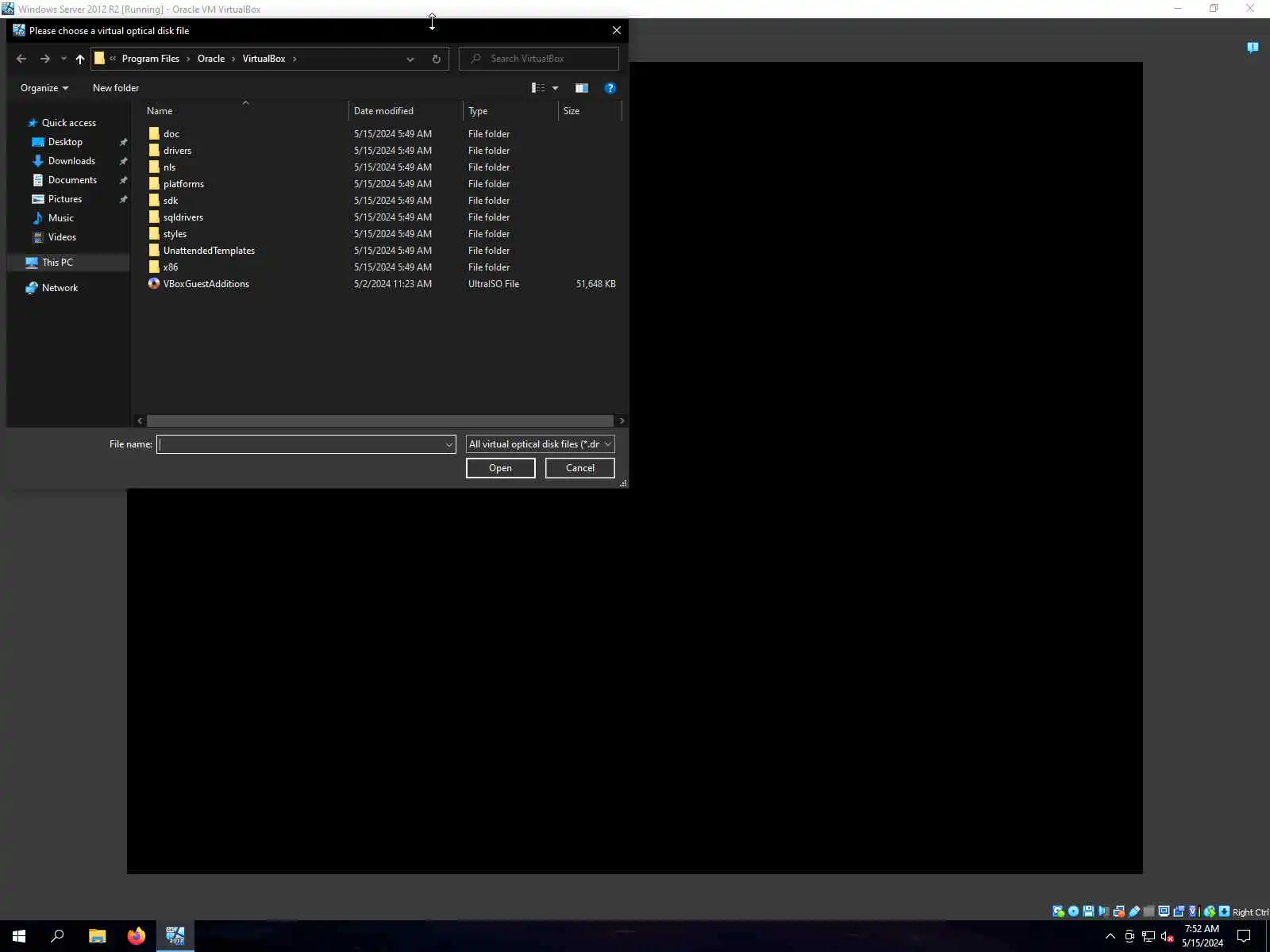Expand the chevron after Oracle
The width and height of the screenshot is (1270, 952).
pos(233,59)
